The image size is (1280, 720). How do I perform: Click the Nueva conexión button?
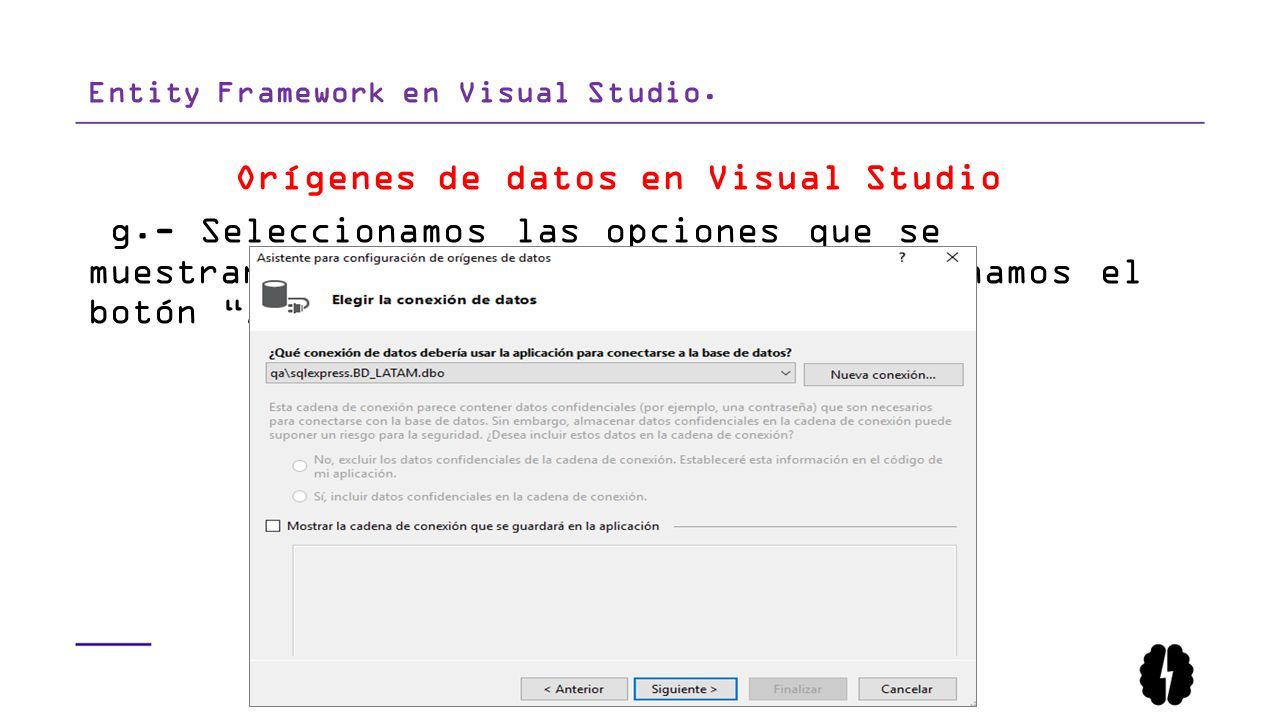(883, 375)
